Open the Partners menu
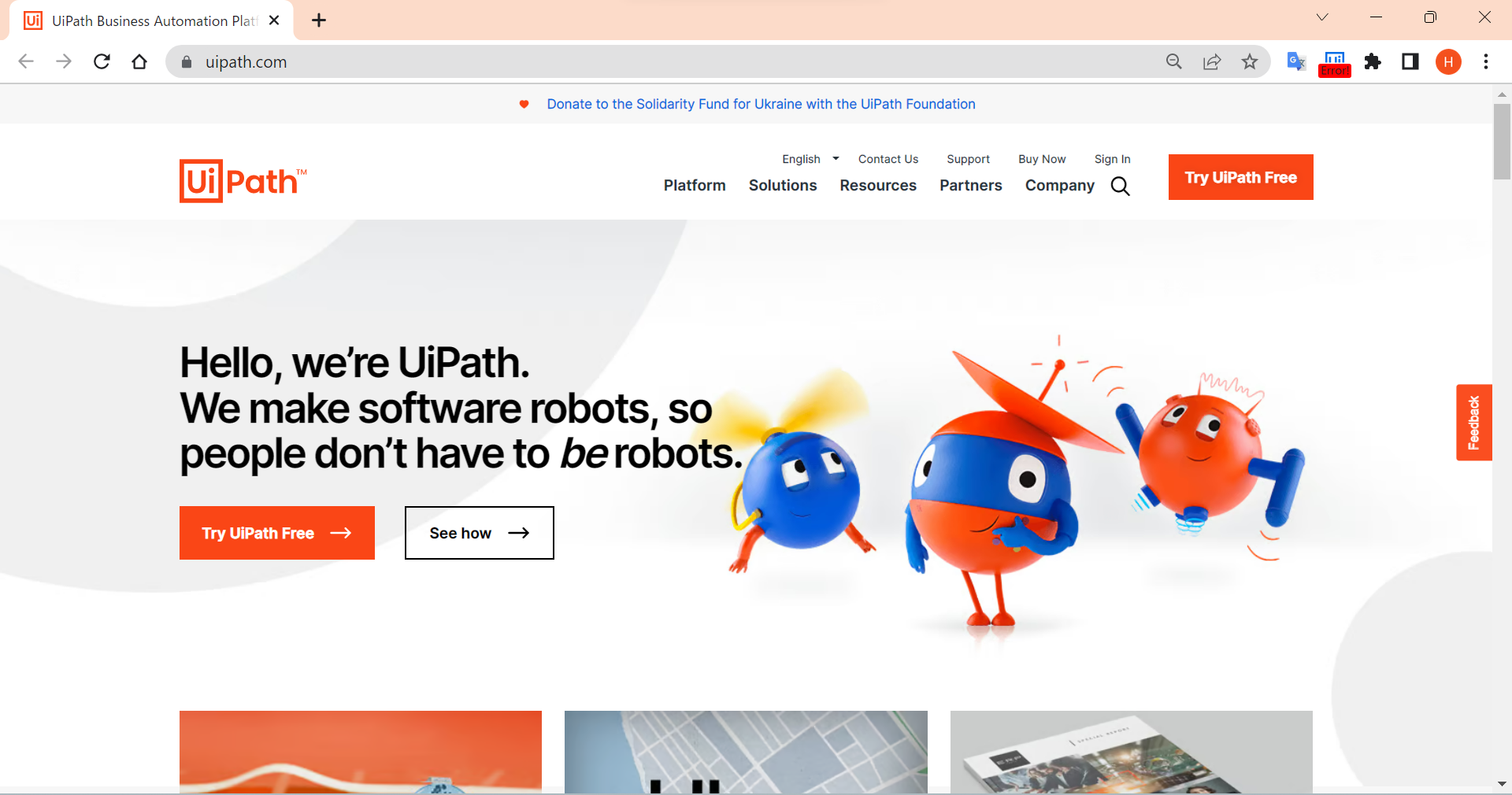 coord(971,185)
